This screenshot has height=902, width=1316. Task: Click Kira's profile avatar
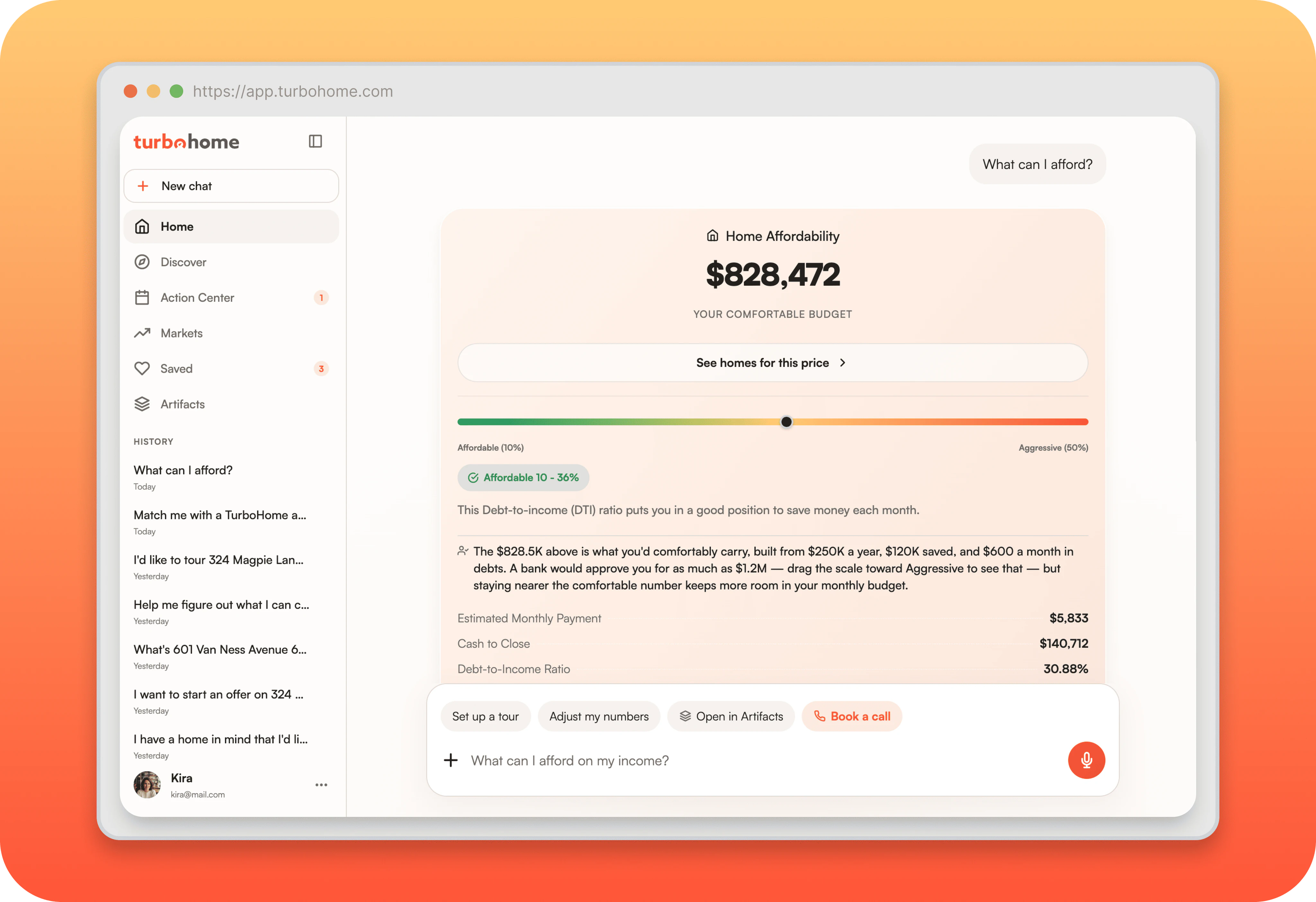point(147,785)
